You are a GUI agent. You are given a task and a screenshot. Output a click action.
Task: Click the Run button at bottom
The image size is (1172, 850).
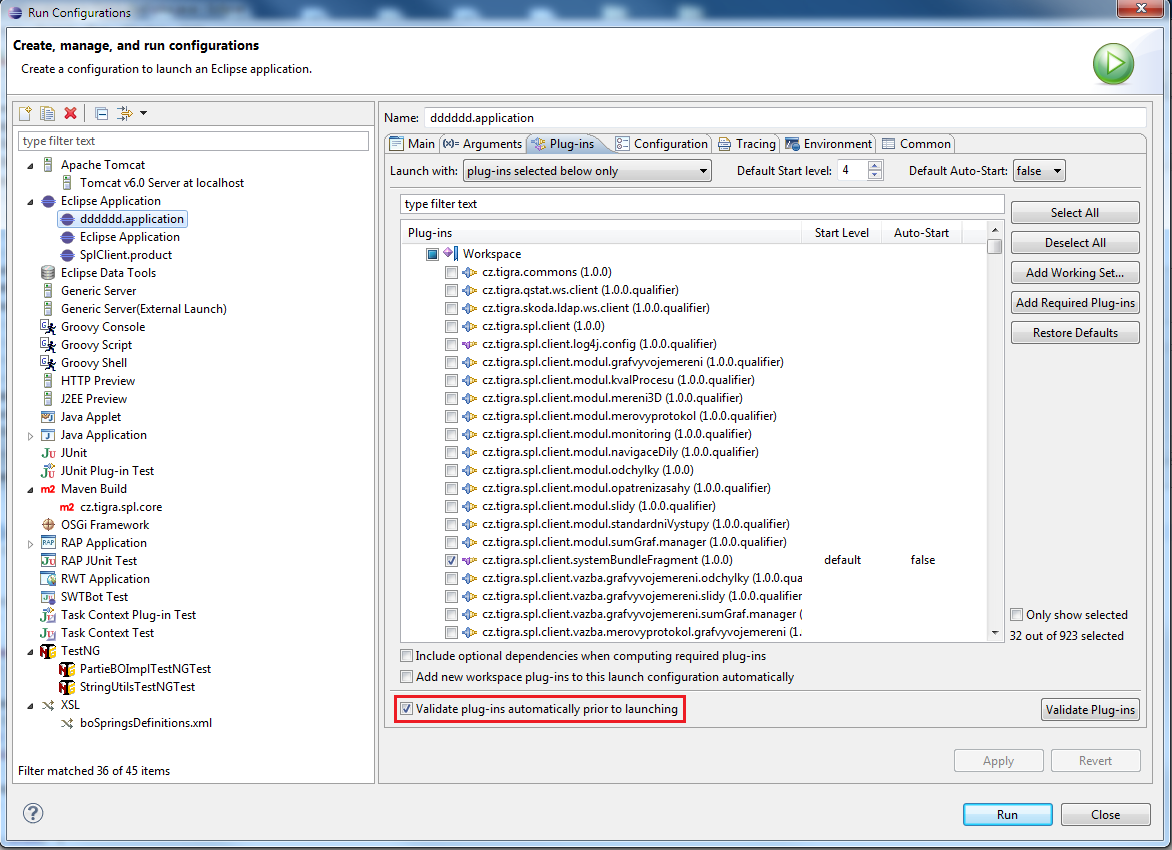click(x=1007, y=814)
